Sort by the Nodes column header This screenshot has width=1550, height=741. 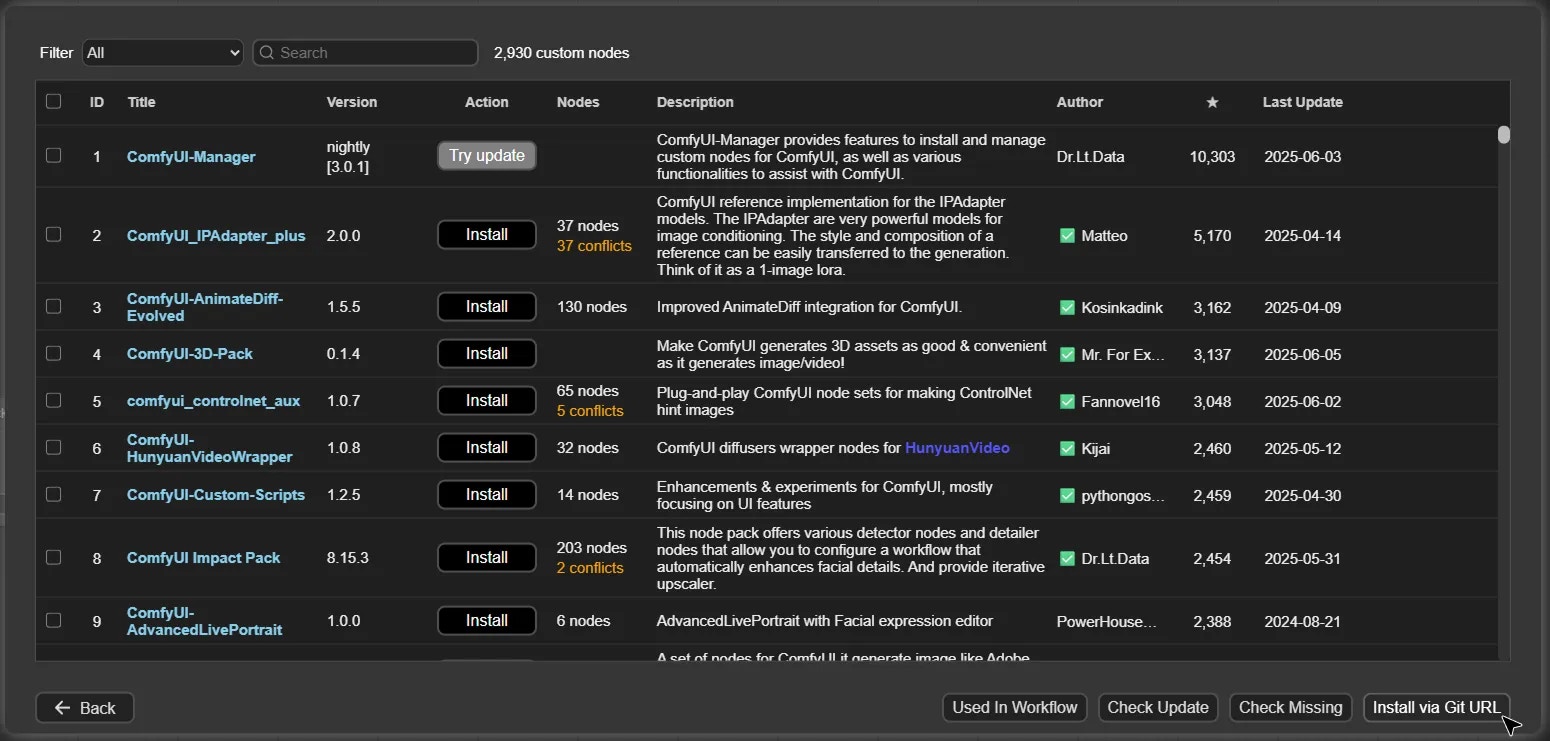[x=578, y=102]
